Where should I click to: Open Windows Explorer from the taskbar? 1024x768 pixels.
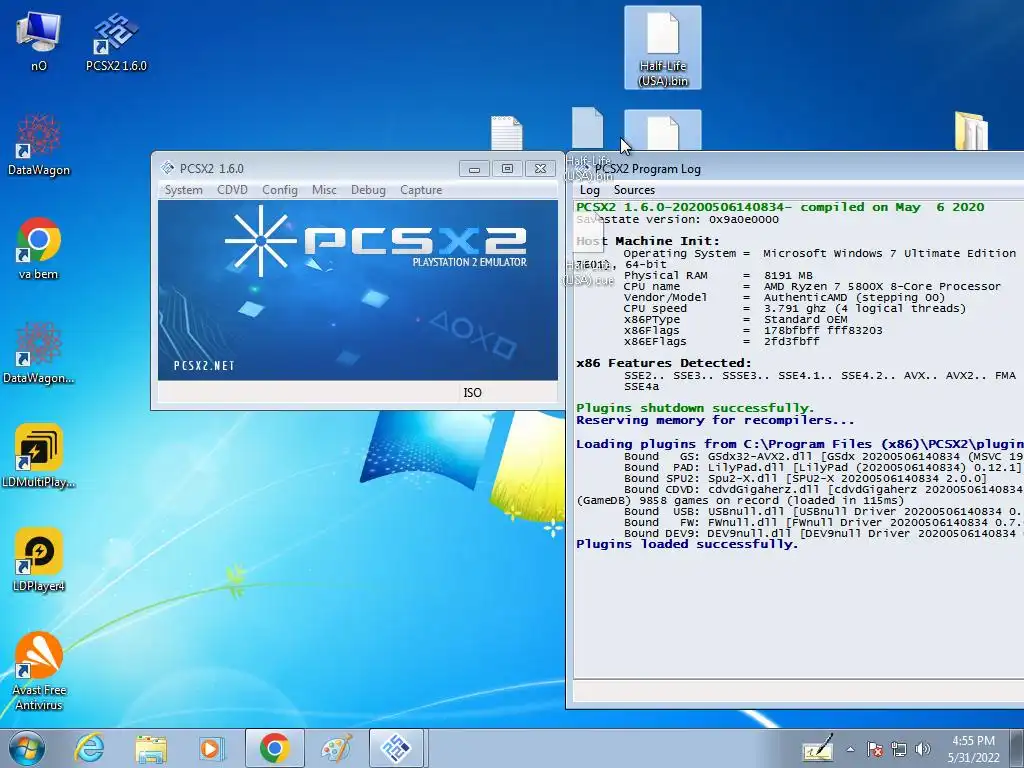tap(151, 748)
